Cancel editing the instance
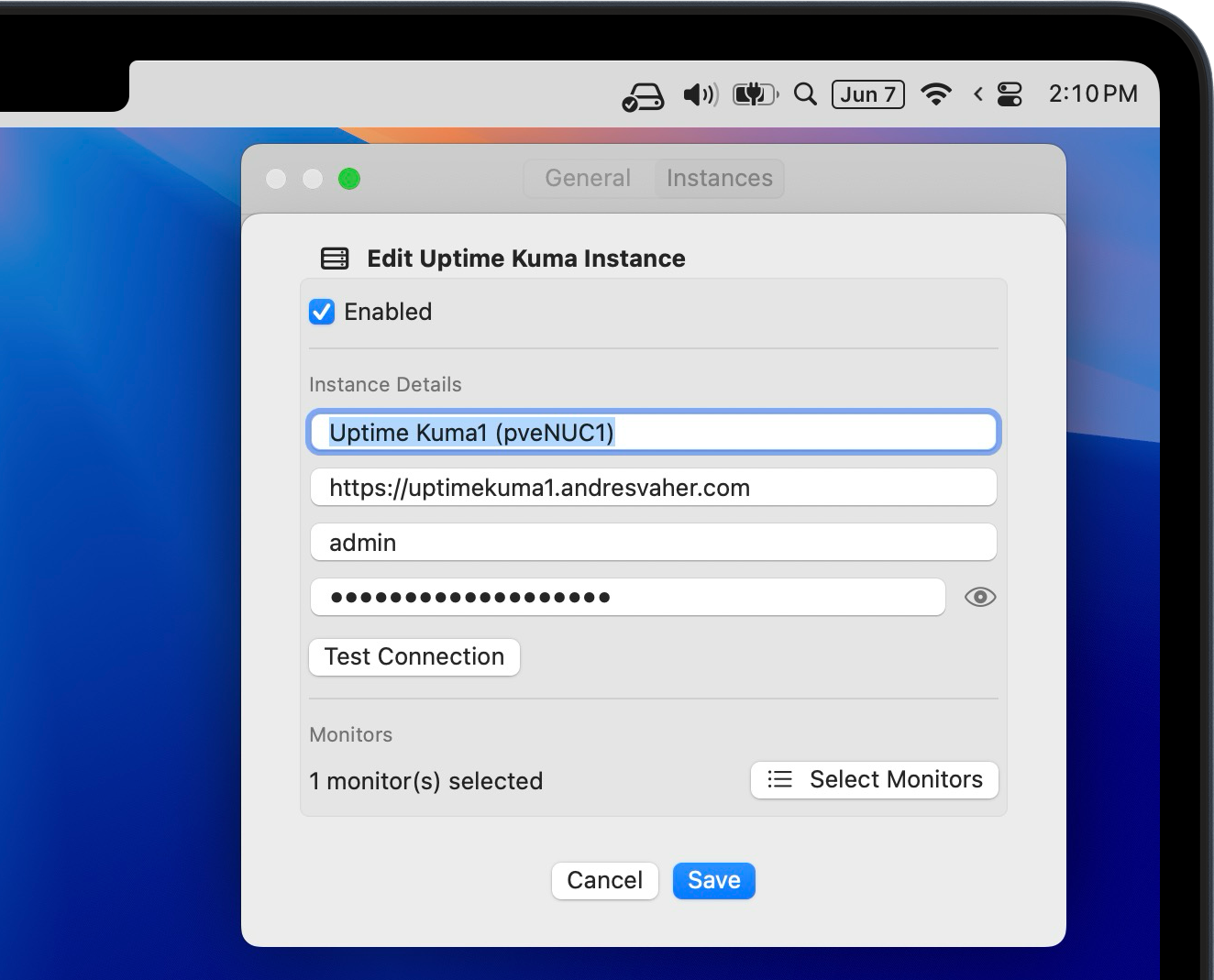This screenshot has height=980, width=1214. point(605,881)
